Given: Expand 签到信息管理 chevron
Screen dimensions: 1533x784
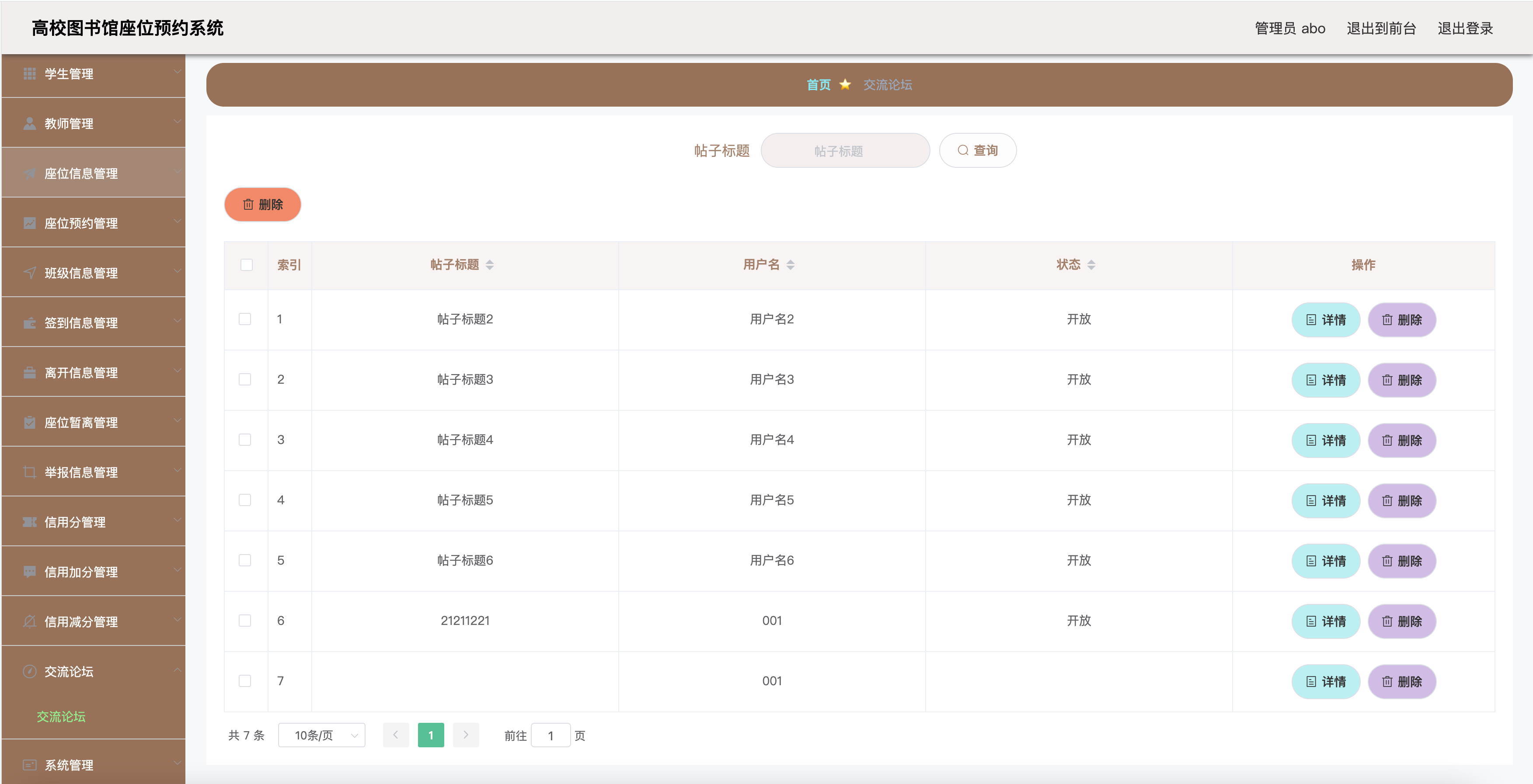Looking at the screenshot, I should [x=177, y=321].
